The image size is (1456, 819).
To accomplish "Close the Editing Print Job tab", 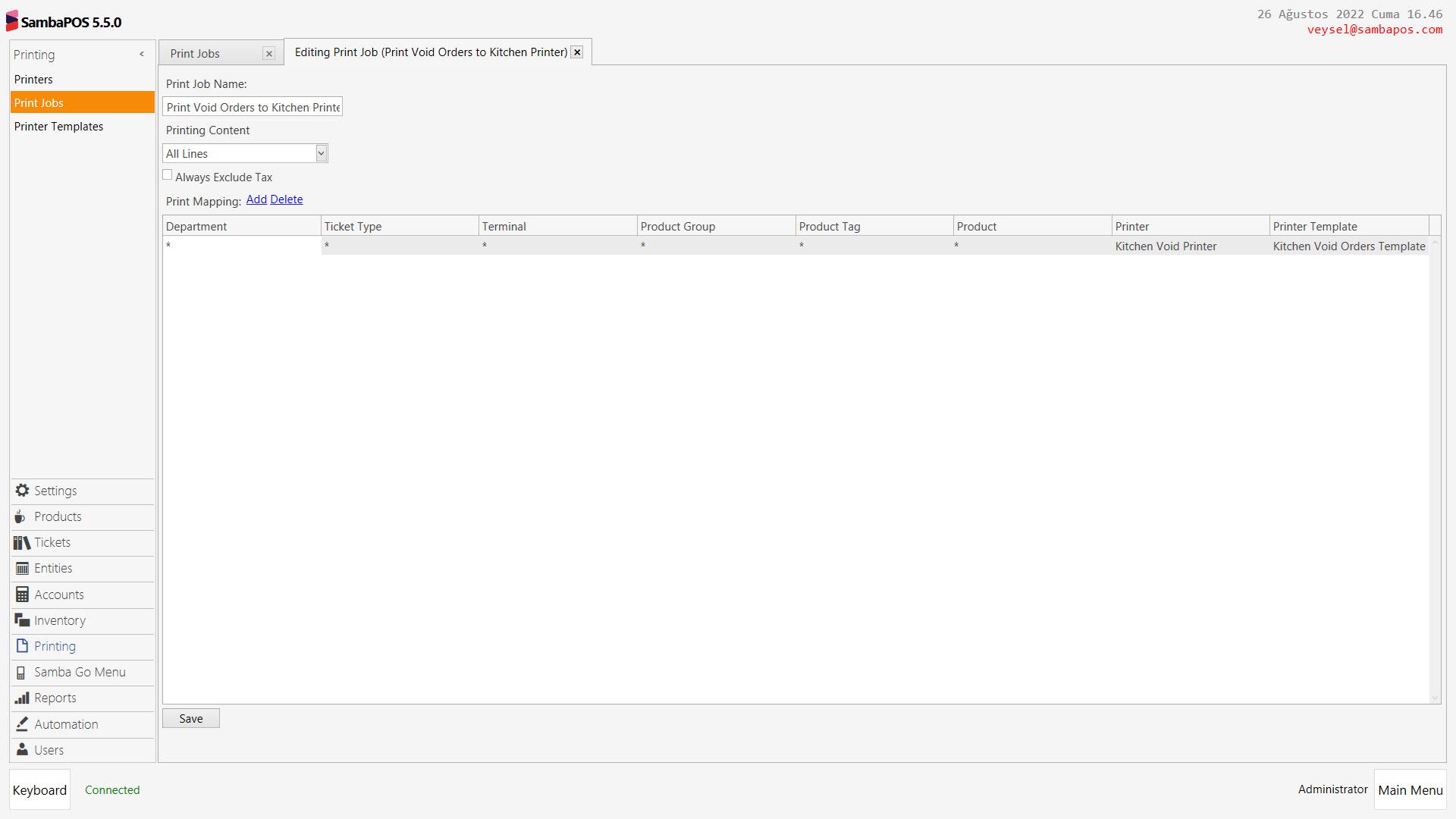I will [577, 52].
